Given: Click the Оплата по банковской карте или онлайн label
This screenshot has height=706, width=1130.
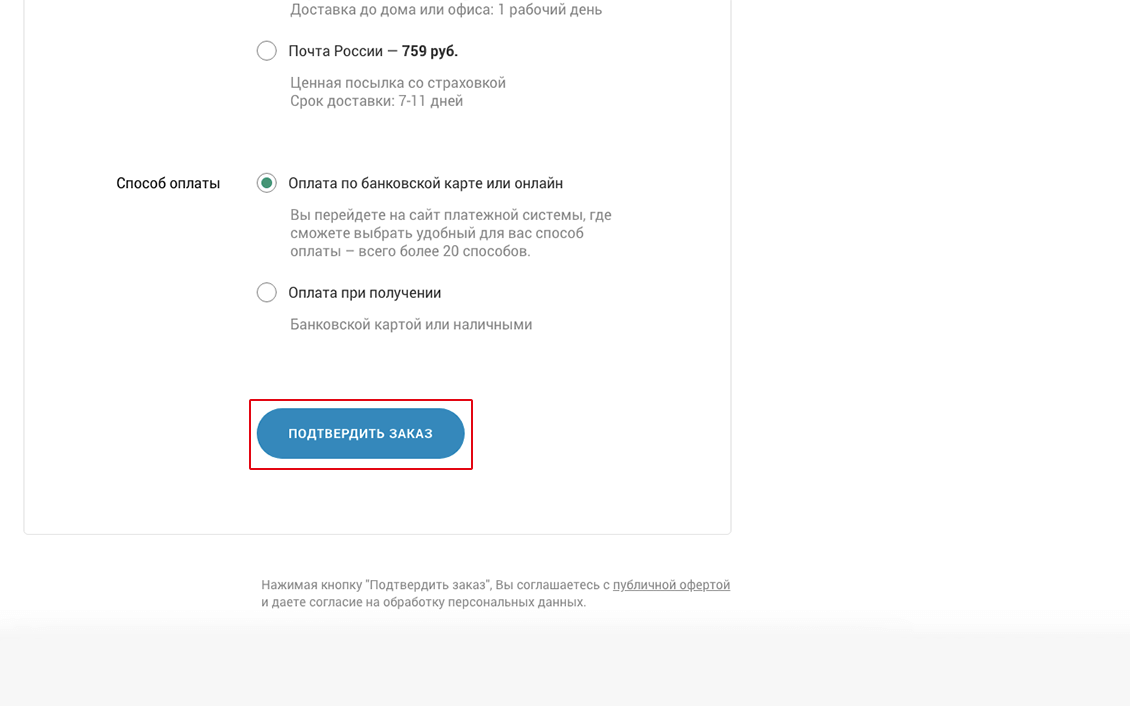Looking at the screenshot, I should pyautogui.click(x=425, y=184).
